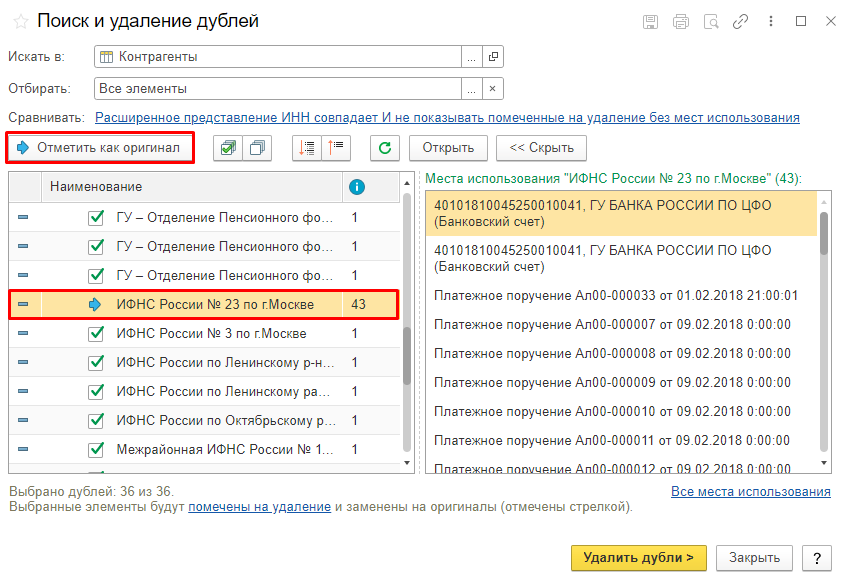The width and height of the screenshot is (849, 584).
Task: Toggle checkbox for ИФНС России по Октябрьскому
Action: click(96, 421)
